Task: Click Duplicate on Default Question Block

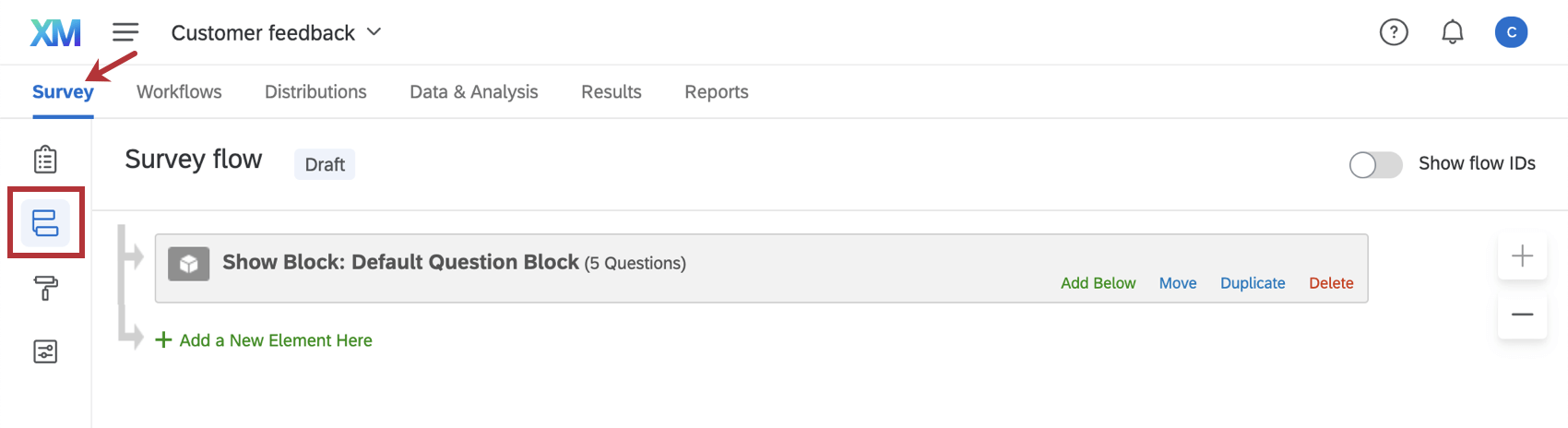Action: tap(1252, 283)
